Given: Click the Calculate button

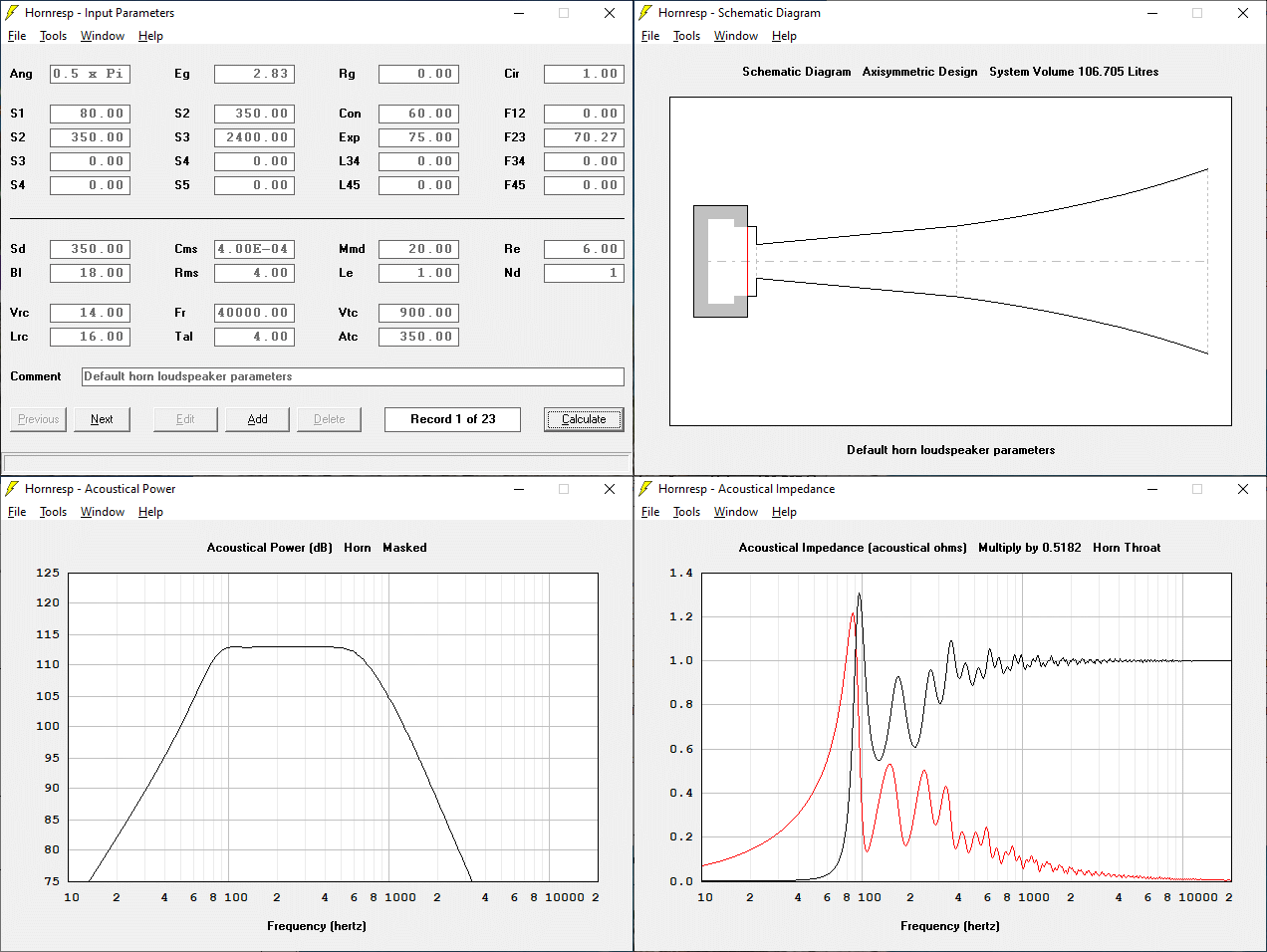Looking at the screenshot, I should [584, 419].
